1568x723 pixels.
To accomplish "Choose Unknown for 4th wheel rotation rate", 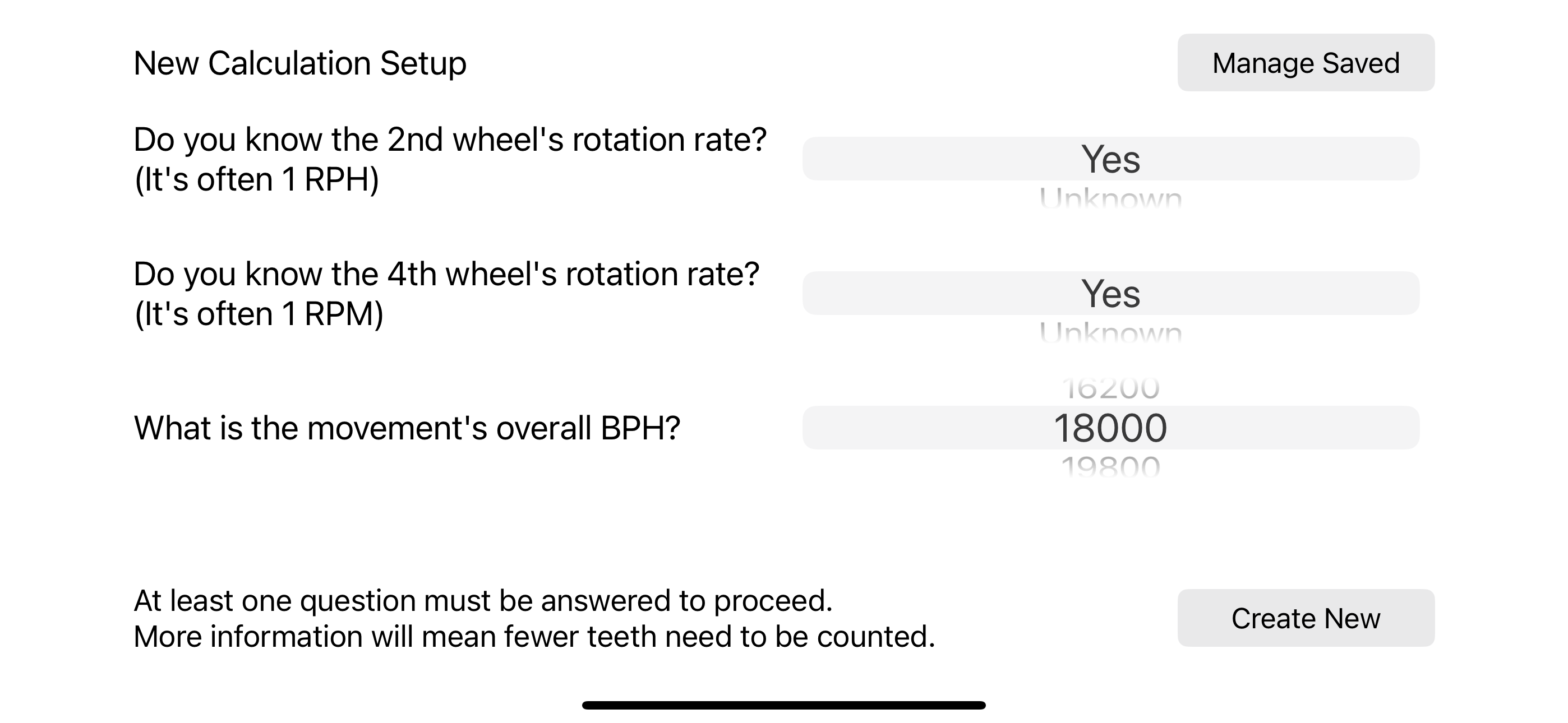I will click(1111, 332).
